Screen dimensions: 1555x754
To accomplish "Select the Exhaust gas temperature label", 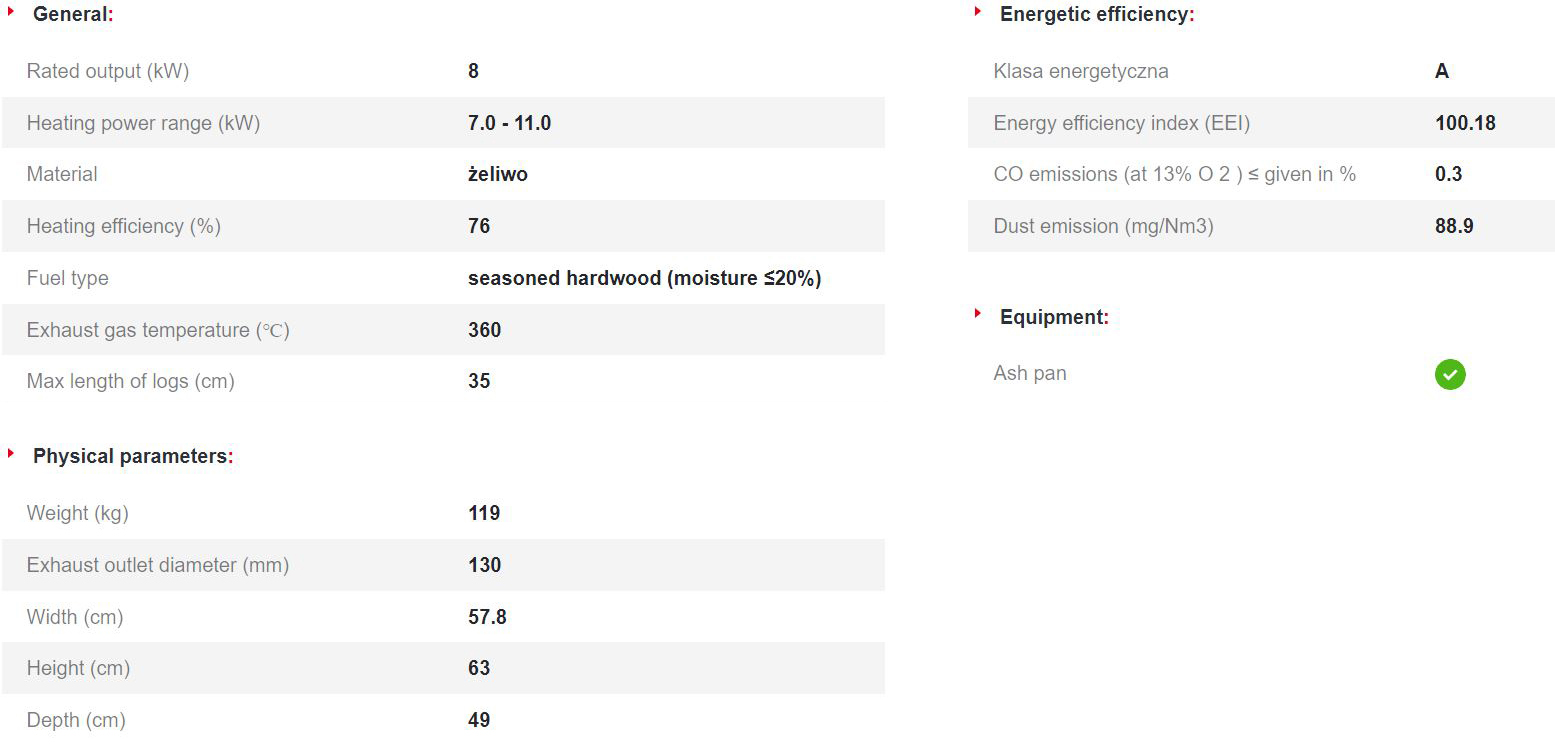I will 158,330.
